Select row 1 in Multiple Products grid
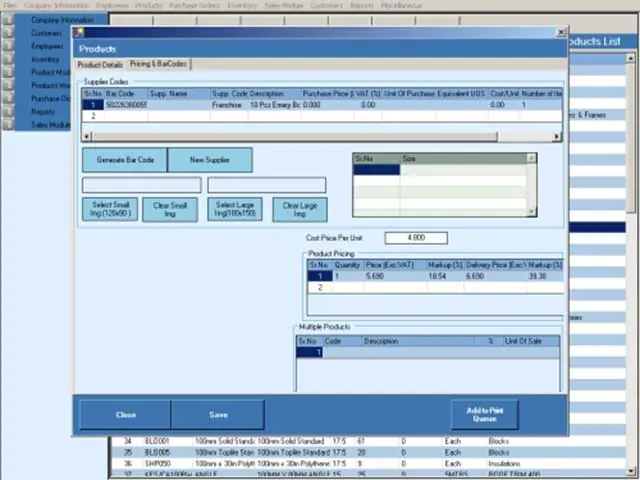Screen dimensions: 640x480 coord(428,352)
